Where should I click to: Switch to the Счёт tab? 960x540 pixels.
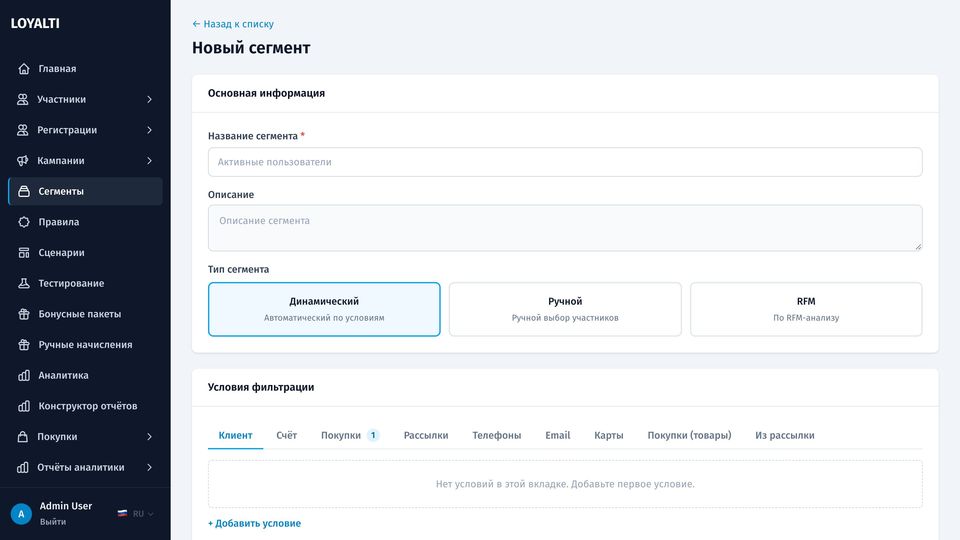pos(287,435)
